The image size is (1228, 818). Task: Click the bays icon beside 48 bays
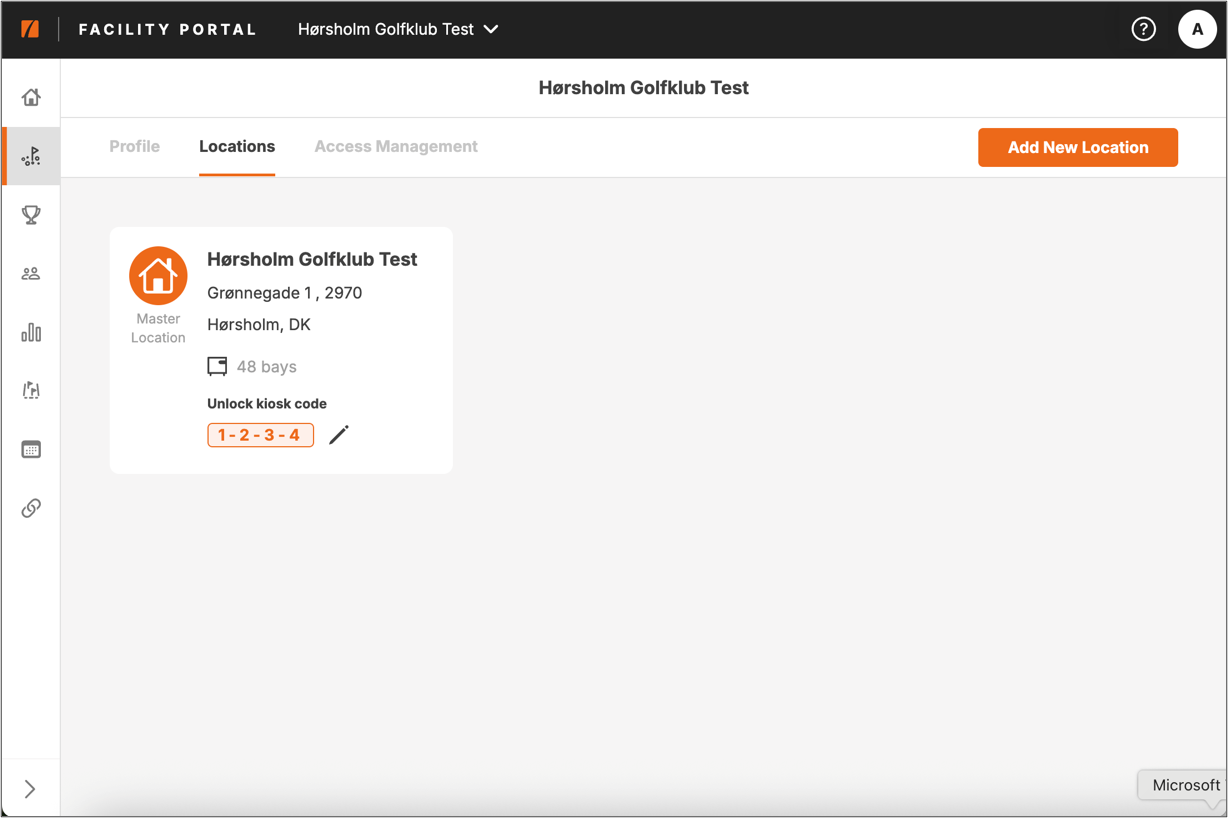[x=217, y=366]
